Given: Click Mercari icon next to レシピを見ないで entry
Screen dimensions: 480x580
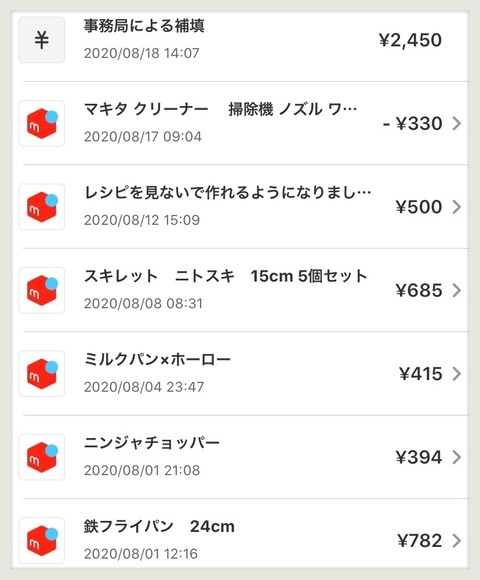Looking at the screenshot, I should (42, 207).
